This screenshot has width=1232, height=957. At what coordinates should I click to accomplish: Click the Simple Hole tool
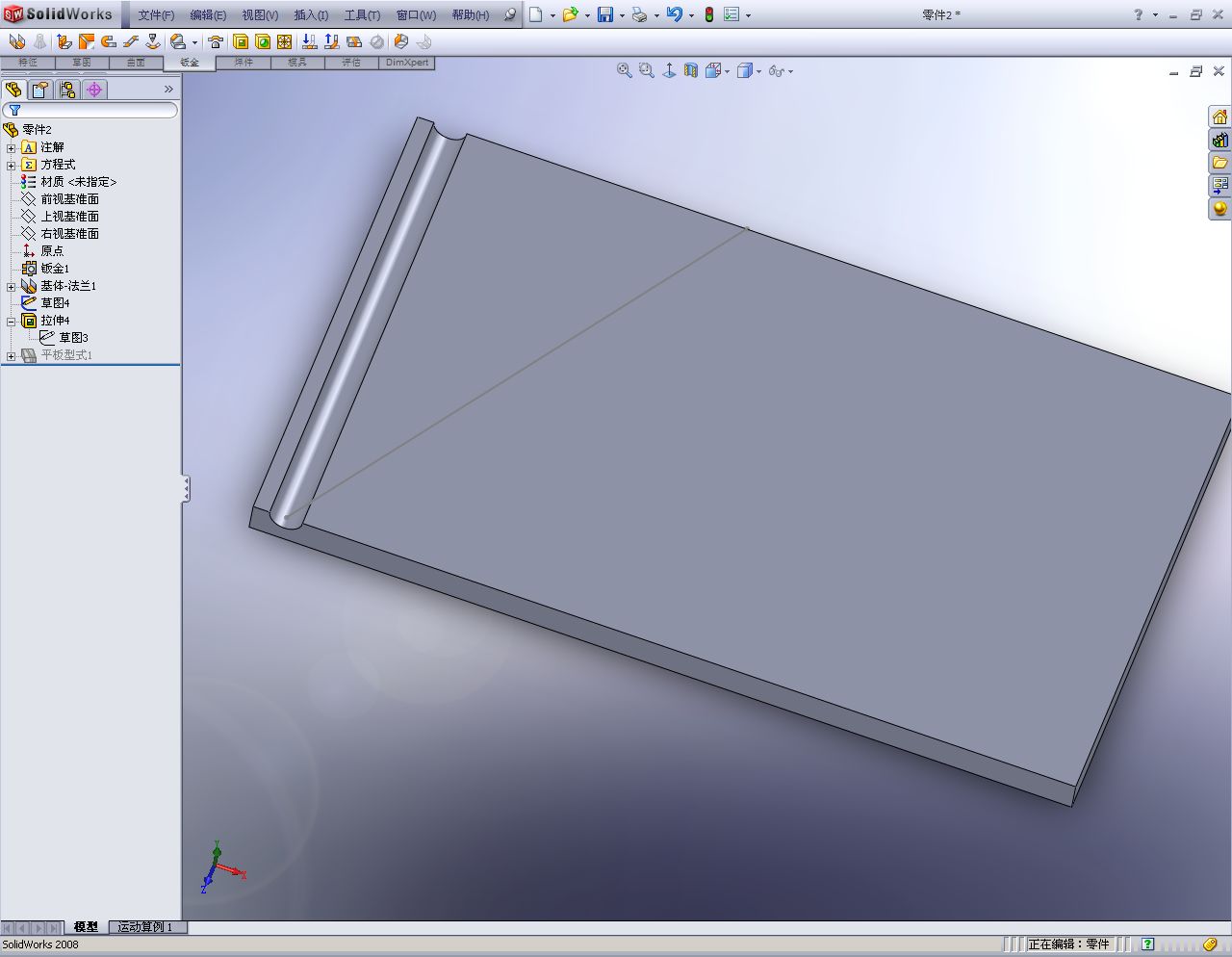click(x=263, y=41)
